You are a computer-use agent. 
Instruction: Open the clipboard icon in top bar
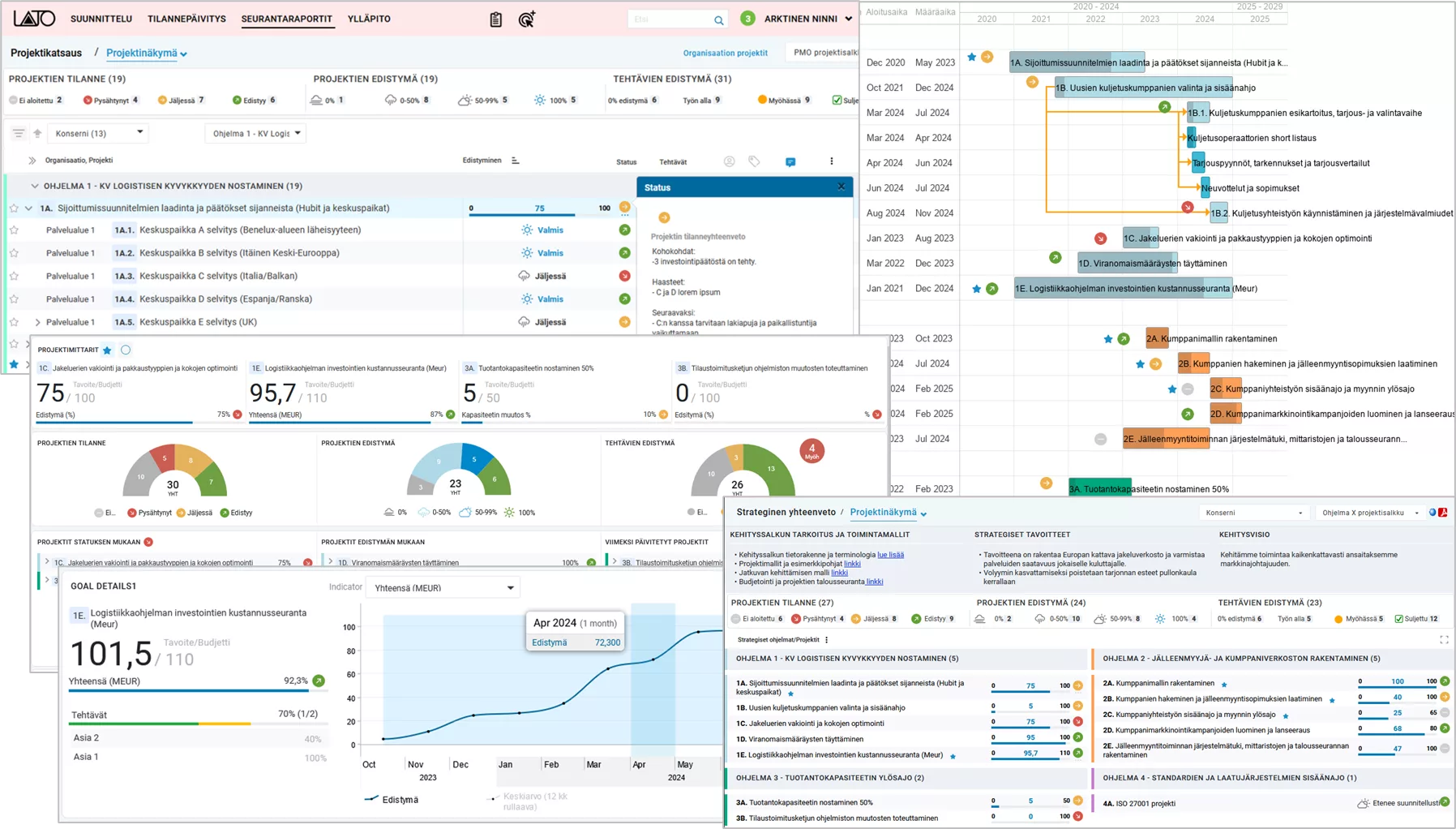pyautogui.click(x=496, y=19)
